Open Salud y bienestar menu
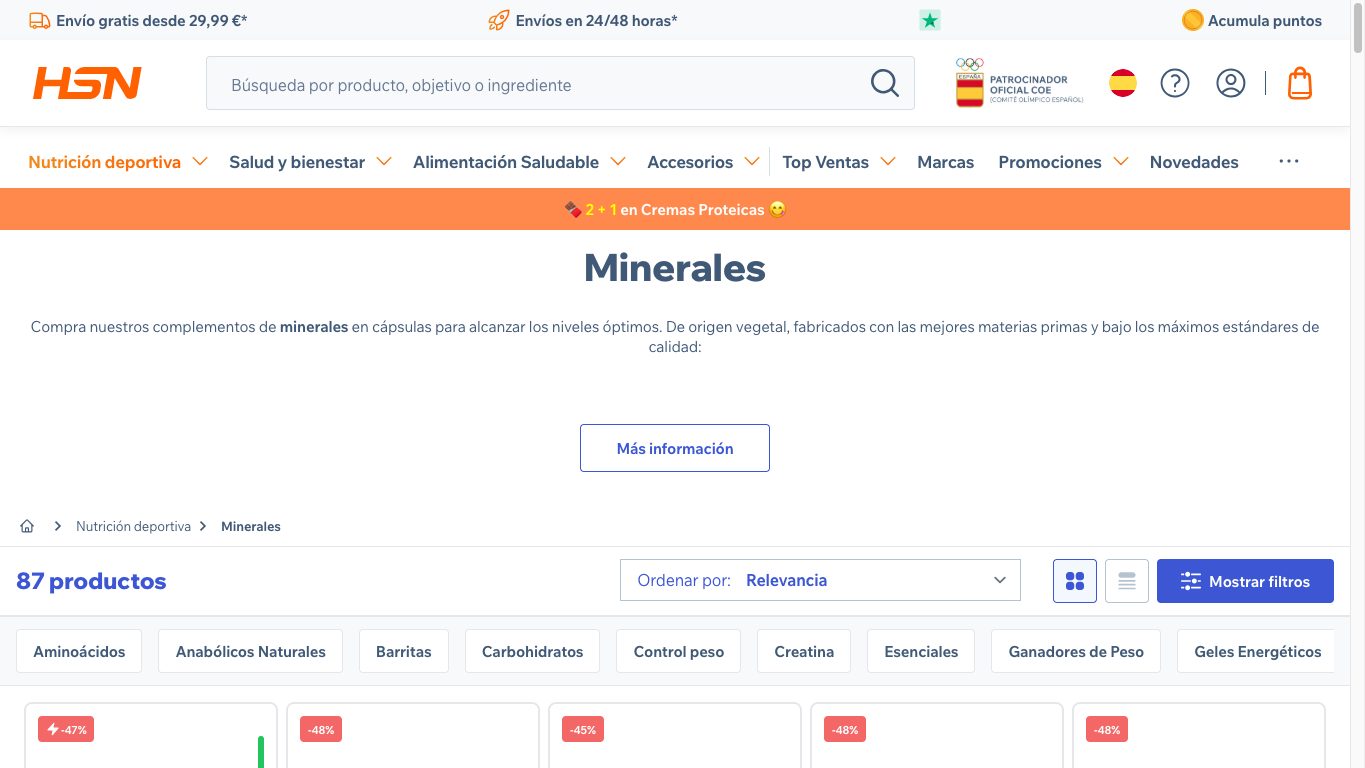Viewport: 1365px width, 768px height. [297, 162]
